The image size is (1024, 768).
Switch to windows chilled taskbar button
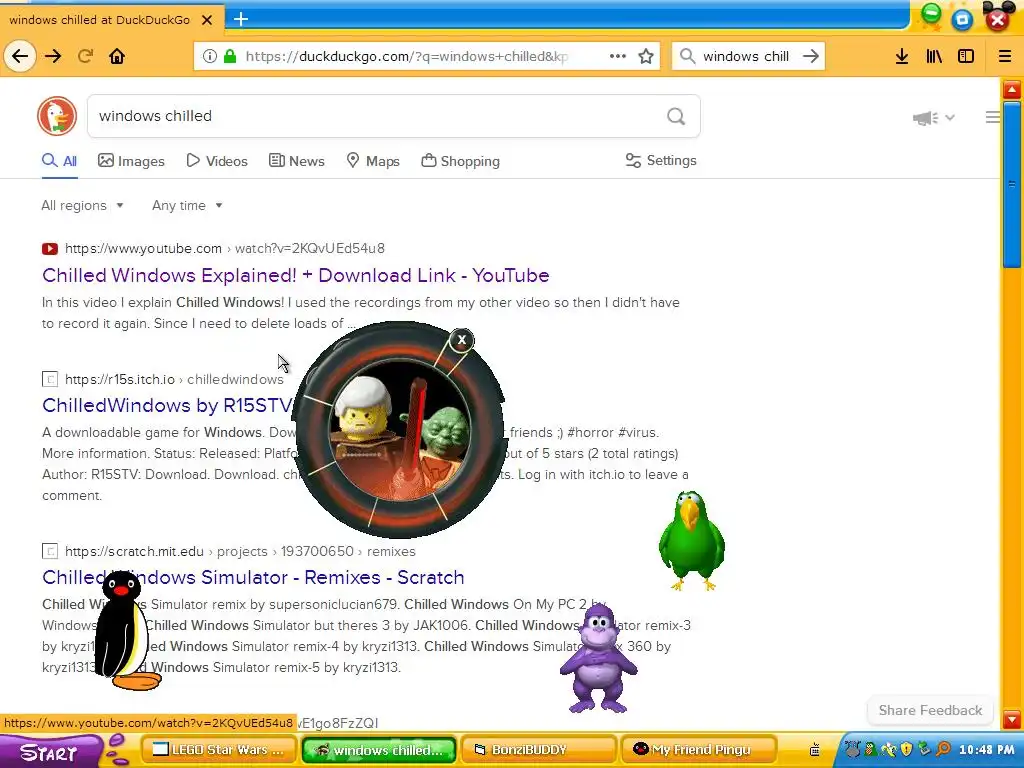(x=381, y=750)
